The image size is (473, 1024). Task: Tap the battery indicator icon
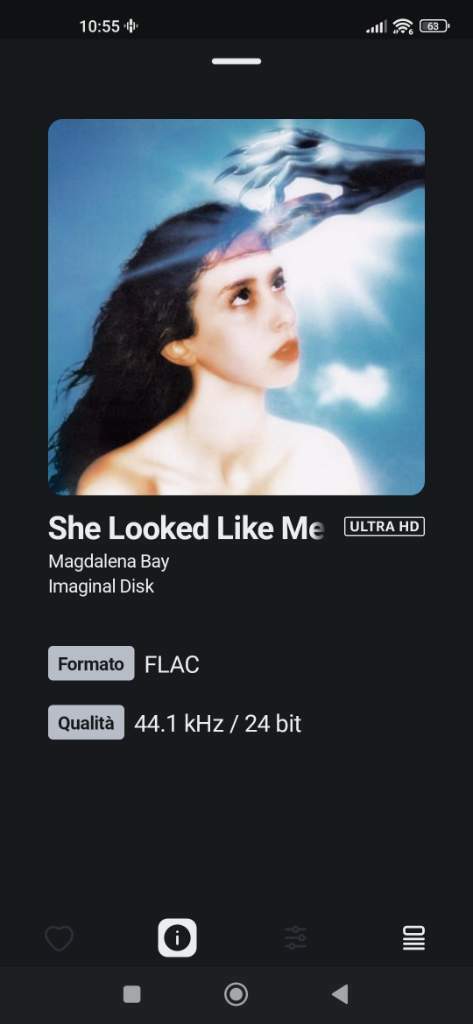pos(434,26)
